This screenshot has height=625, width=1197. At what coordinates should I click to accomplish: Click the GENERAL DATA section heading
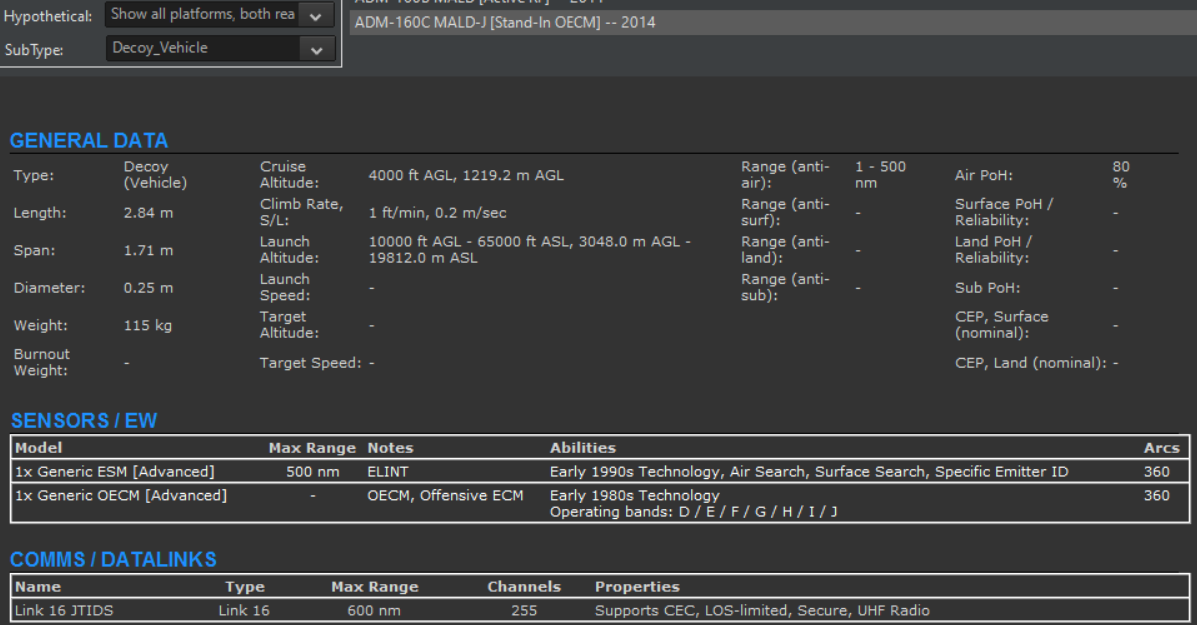tap(89, 140)
